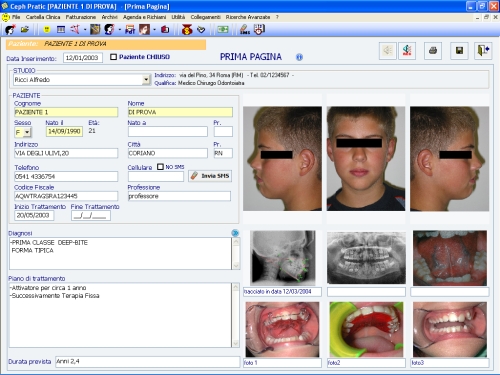Open the File menu
500x375 pixels.
coord(16,17)
